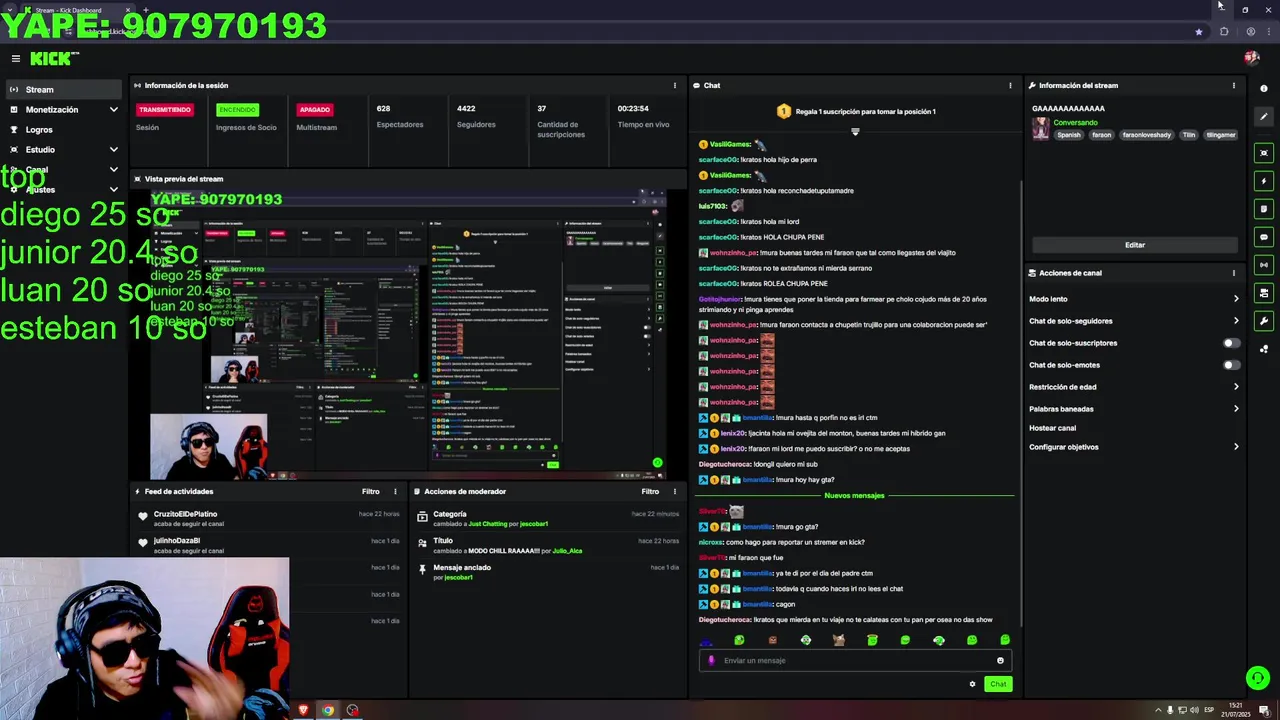Toggle the channel actions panel icon

(x=1264, y=293)
